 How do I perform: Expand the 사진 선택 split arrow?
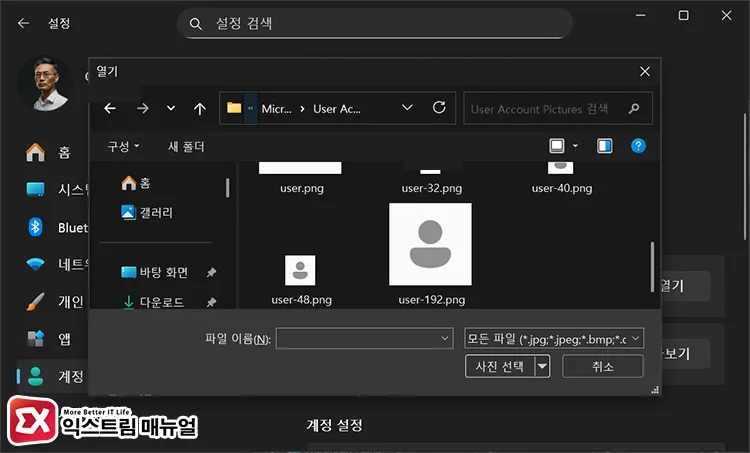pyautogui.click(x=542, y=366)
